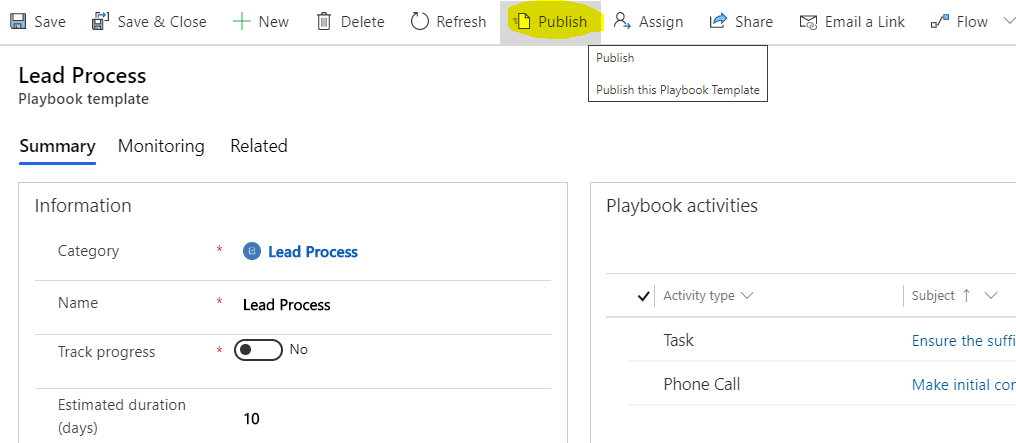Viewport: 1016px width, 443px height.
Task: Open the Related tab
Action: point(258,146)
